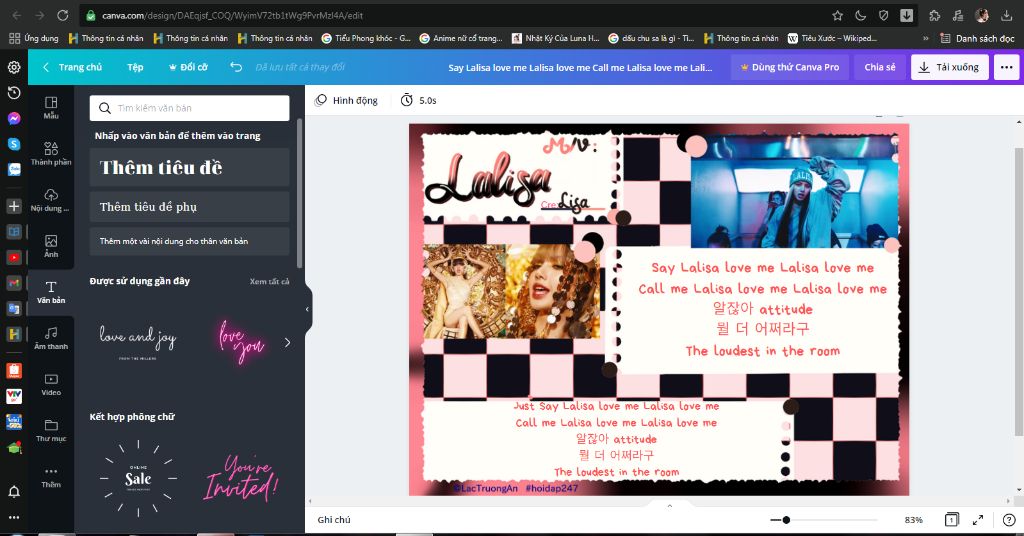This screenshot has width=1024, height=536.
Task: Click the vertical canvas scrollbar
Action: pos(1019,291)
